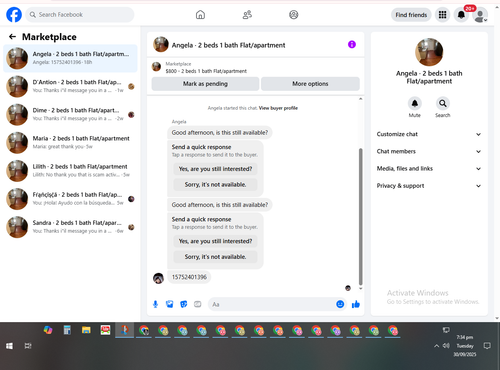Open Calculator from the taskbar

point(67,330)
